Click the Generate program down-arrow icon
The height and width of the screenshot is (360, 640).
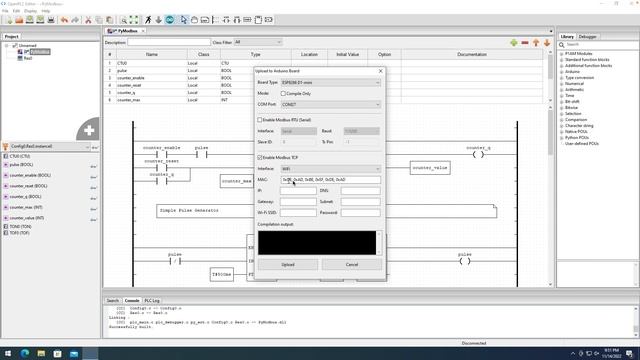click(158, 20)
